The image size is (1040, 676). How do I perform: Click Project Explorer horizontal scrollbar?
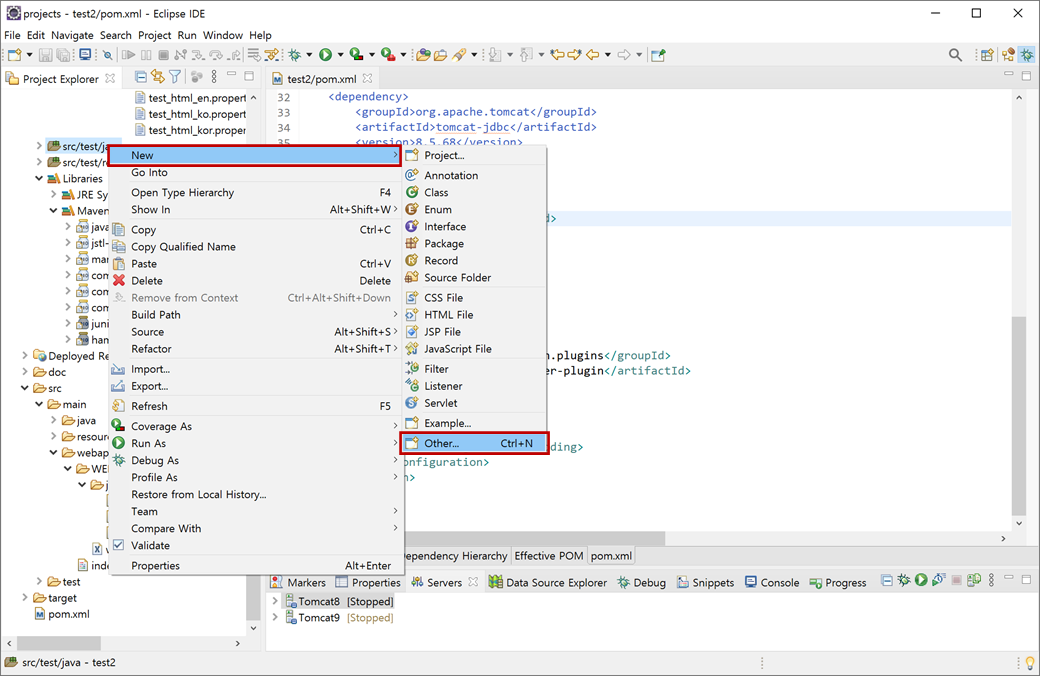pyautogui.click(x=58, y=643)
